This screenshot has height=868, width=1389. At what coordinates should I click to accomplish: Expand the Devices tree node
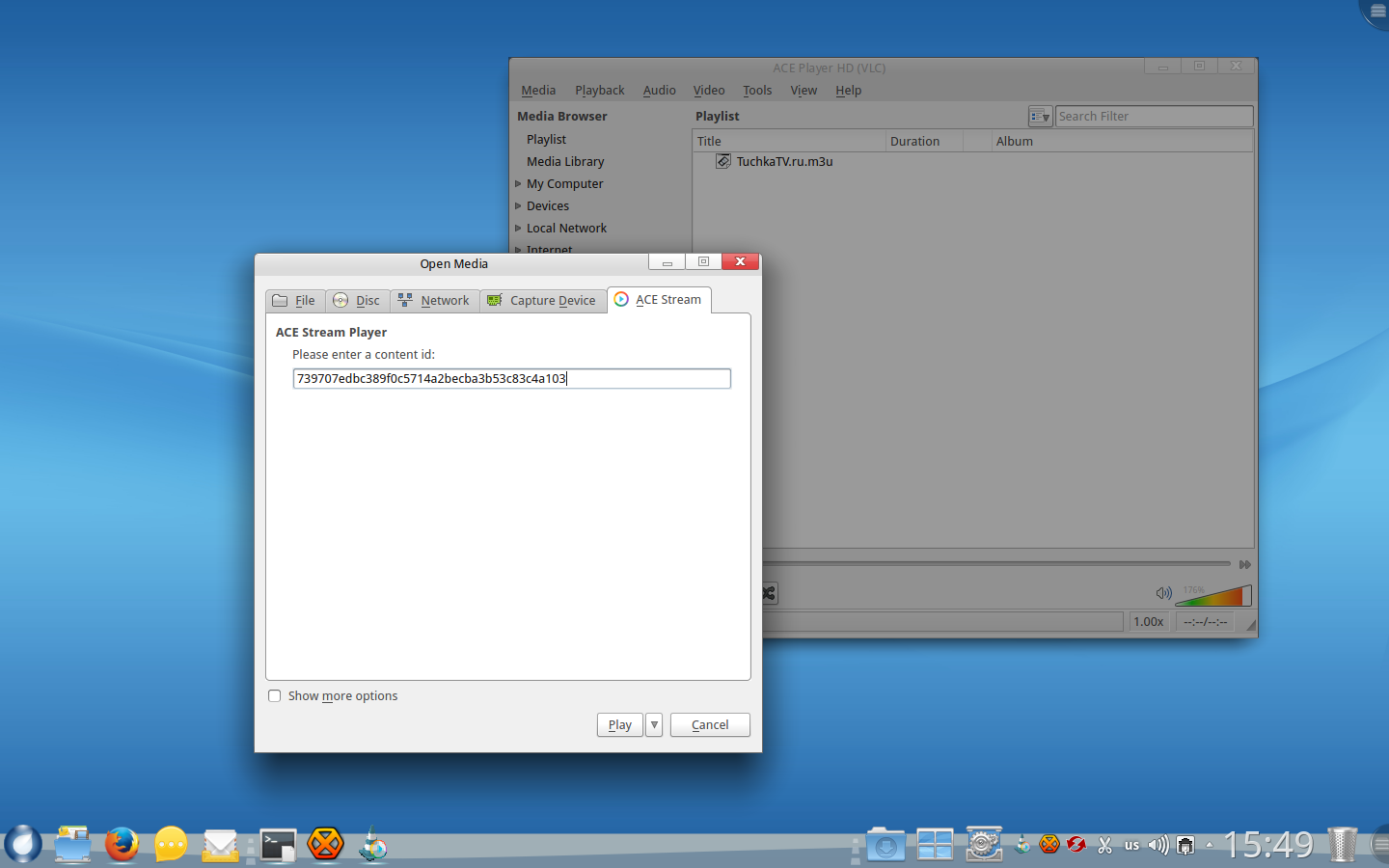point(518,206)
